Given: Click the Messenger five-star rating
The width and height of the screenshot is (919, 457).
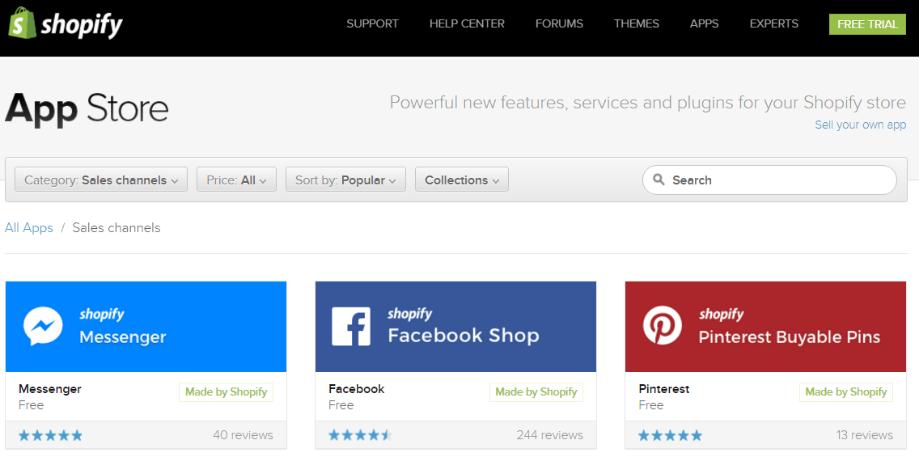Looking at the screenshot, I should point(50,435).
